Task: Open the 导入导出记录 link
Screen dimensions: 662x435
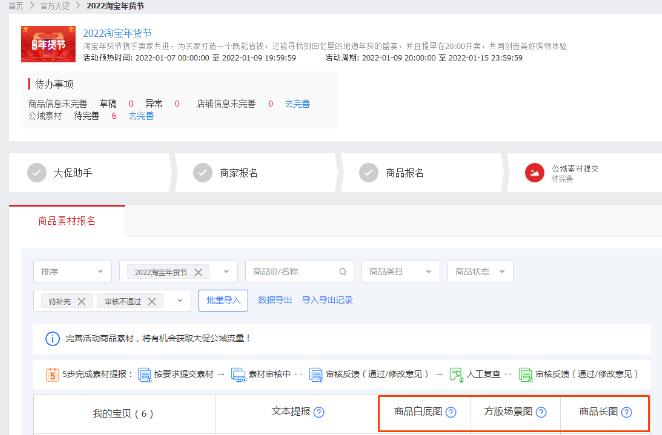Action: (x=327, y=300)
